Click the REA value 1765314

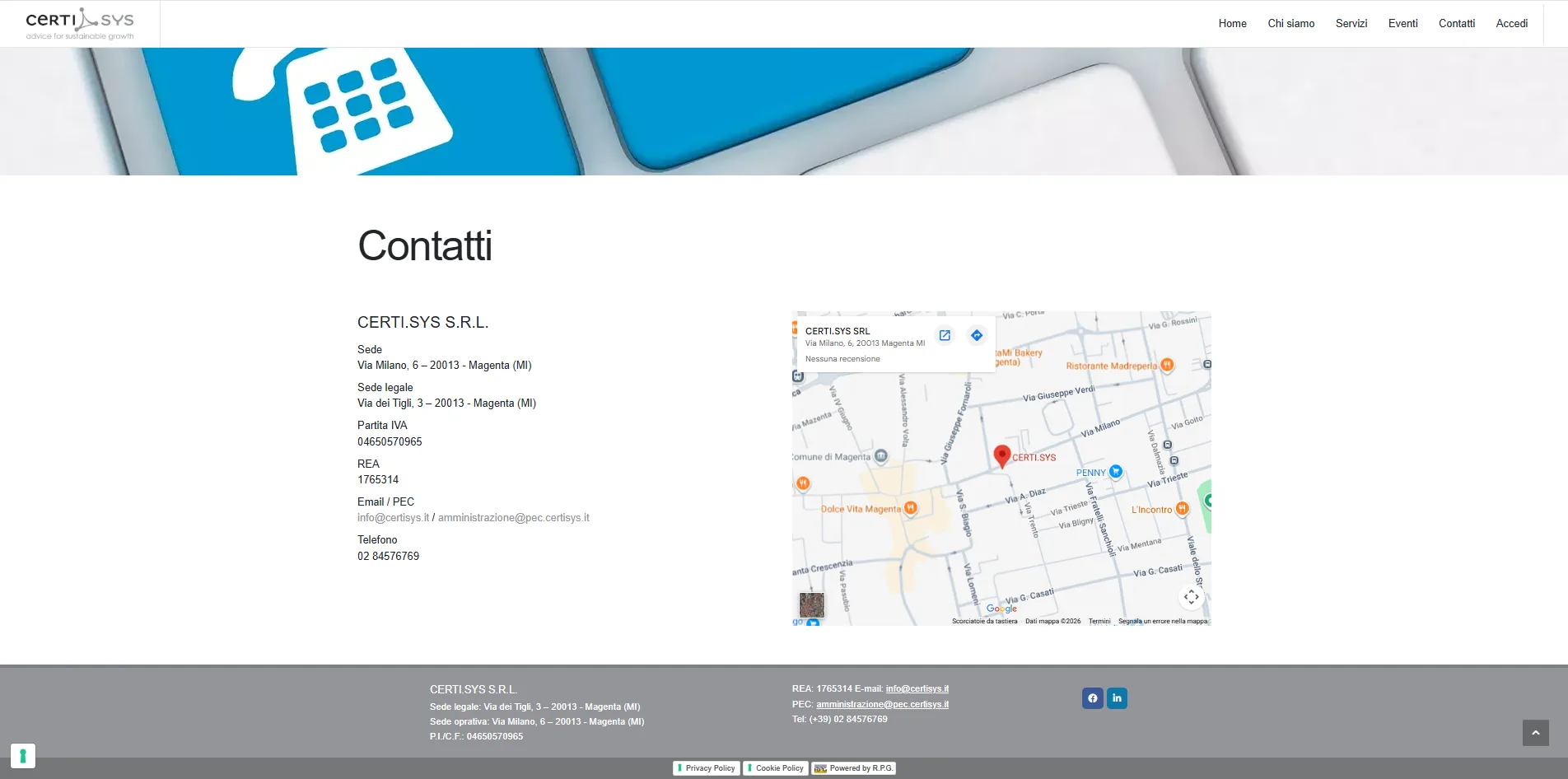[x=378, y=480]
